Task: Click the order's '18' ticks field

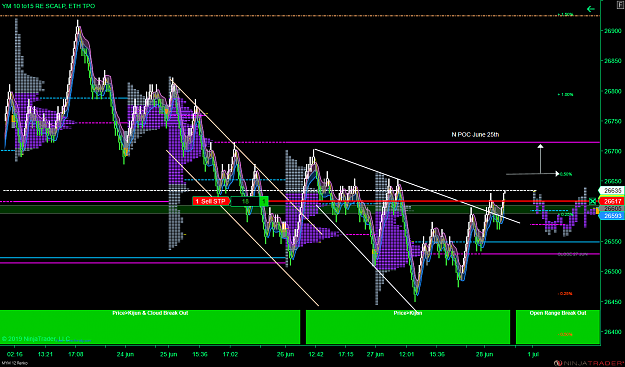Action: [x=245, y=201]
